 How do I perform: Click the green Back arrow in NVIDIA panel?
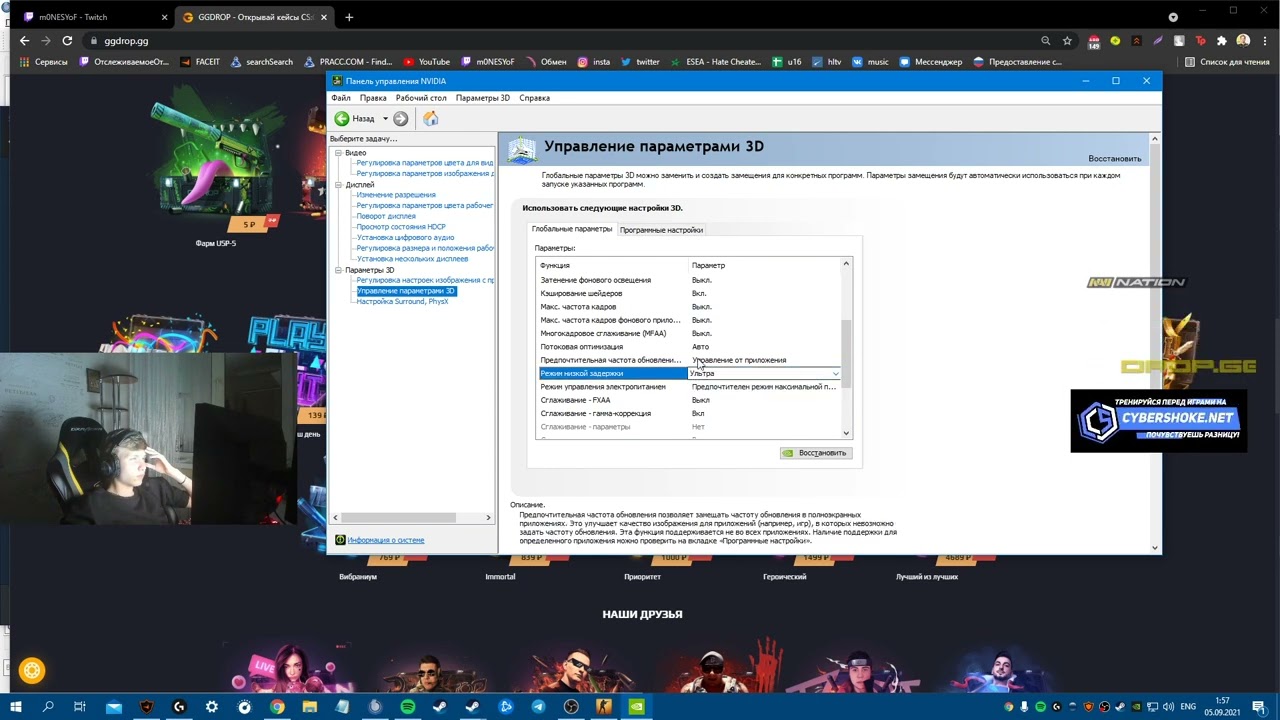click(x=342, y=118)
